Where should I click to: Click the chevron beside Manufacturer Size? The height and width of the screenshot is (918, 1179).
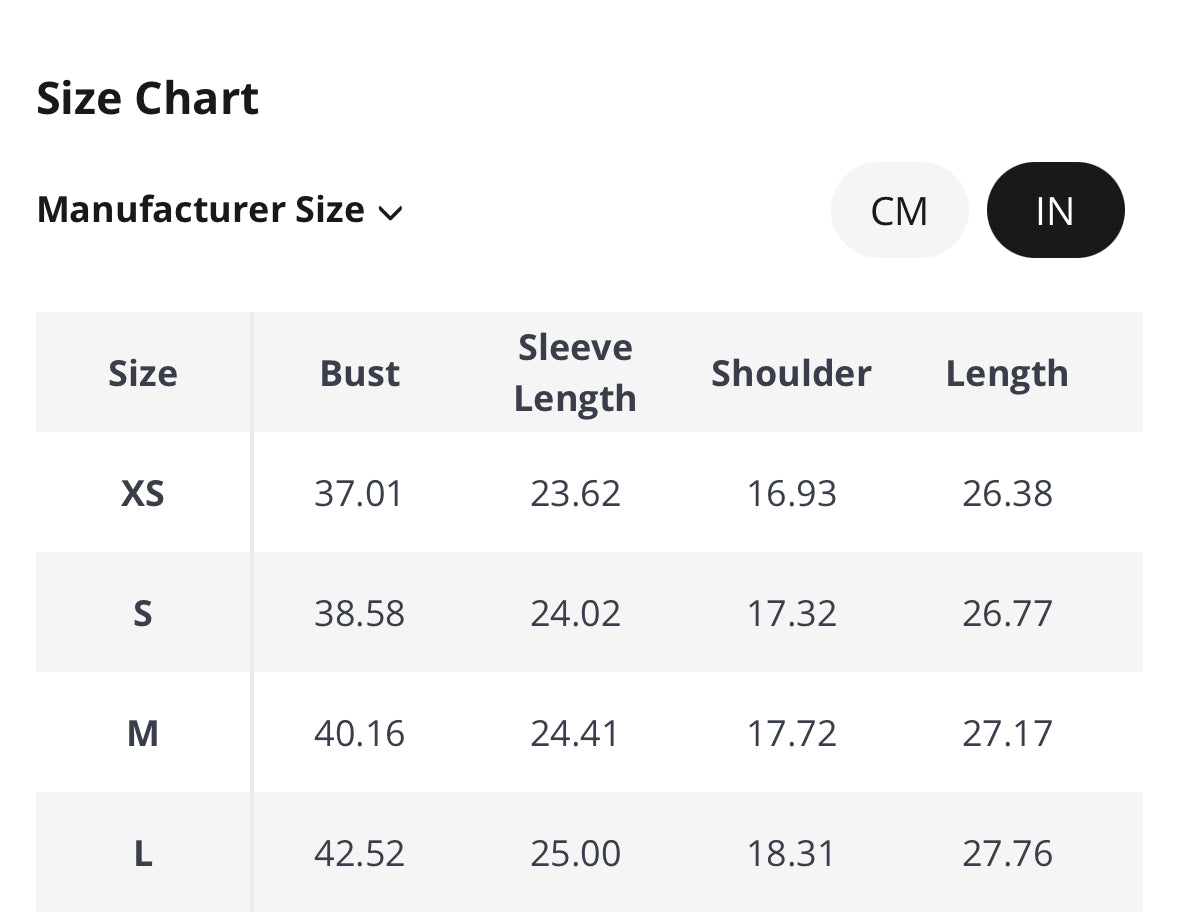pyautogui.click(x=390, y=212)
